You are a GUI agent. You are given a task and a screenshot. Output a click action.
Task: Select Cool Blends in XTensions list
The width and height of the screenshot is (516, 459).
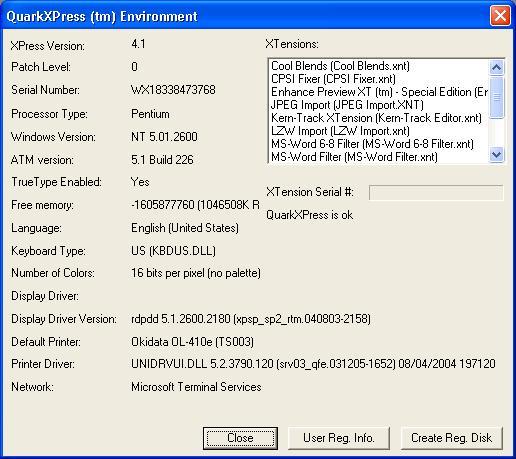click(340, 66)
